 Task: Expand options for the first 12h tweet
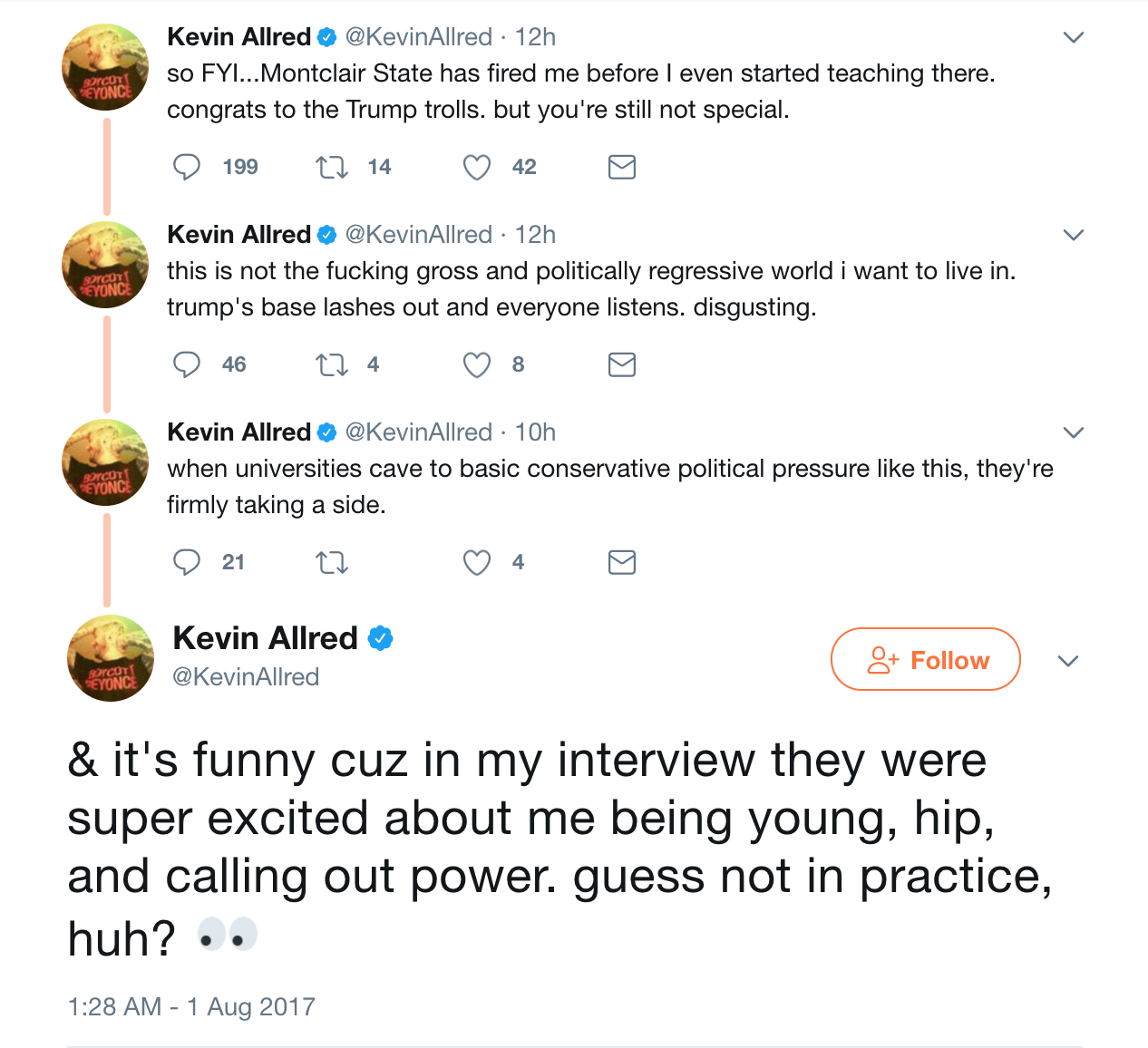point(1074,37)
